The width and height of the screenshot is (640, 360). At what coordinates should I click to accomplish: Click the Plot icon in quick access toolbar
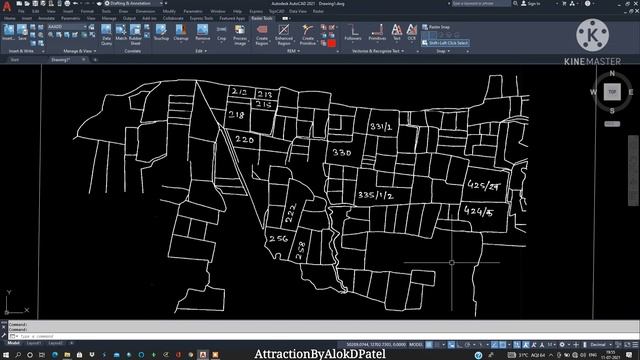[x=67, y=3]
